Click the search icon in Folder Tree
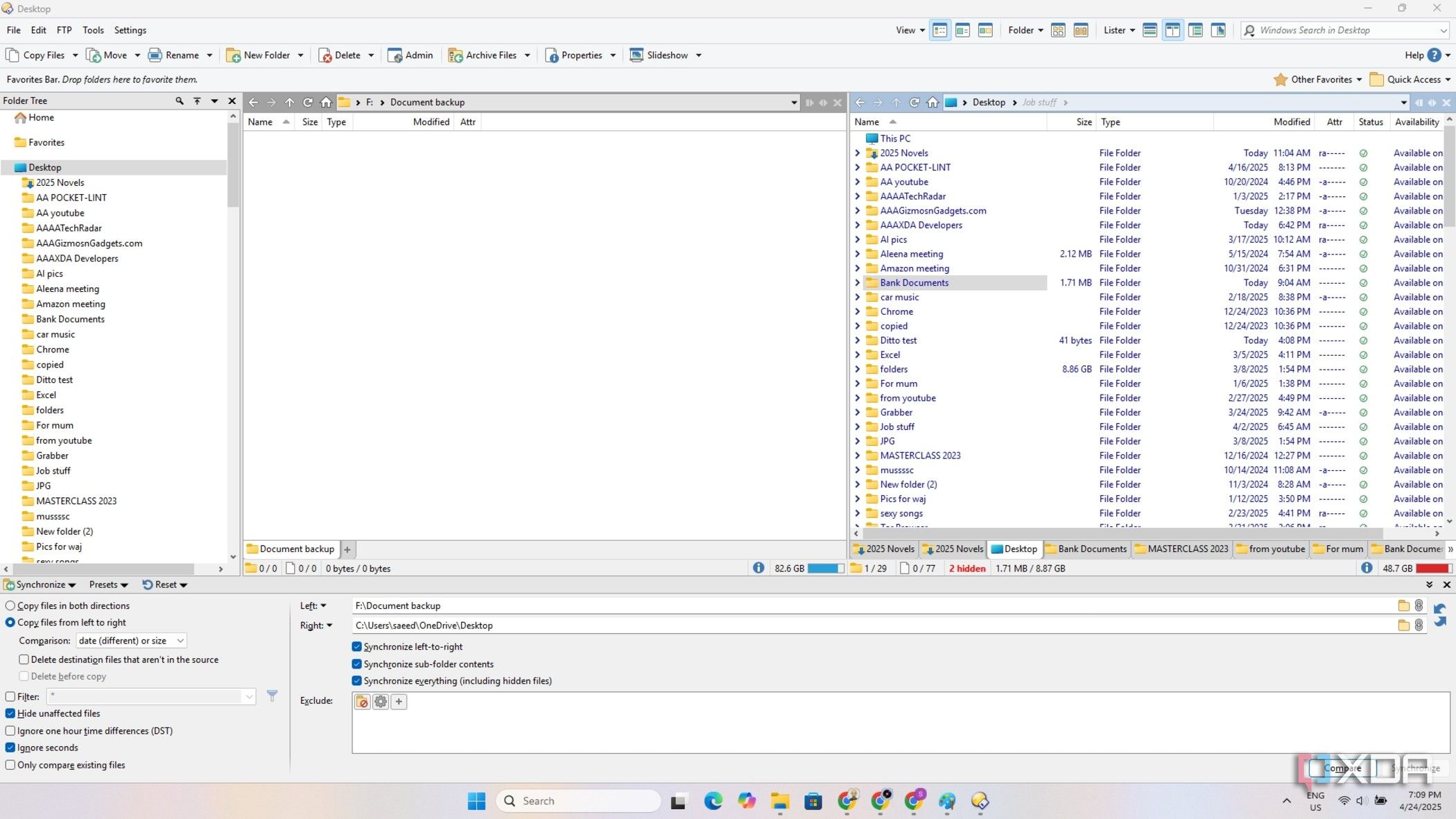The width and height of the screenshot is (1456, 819). (180, 101)
